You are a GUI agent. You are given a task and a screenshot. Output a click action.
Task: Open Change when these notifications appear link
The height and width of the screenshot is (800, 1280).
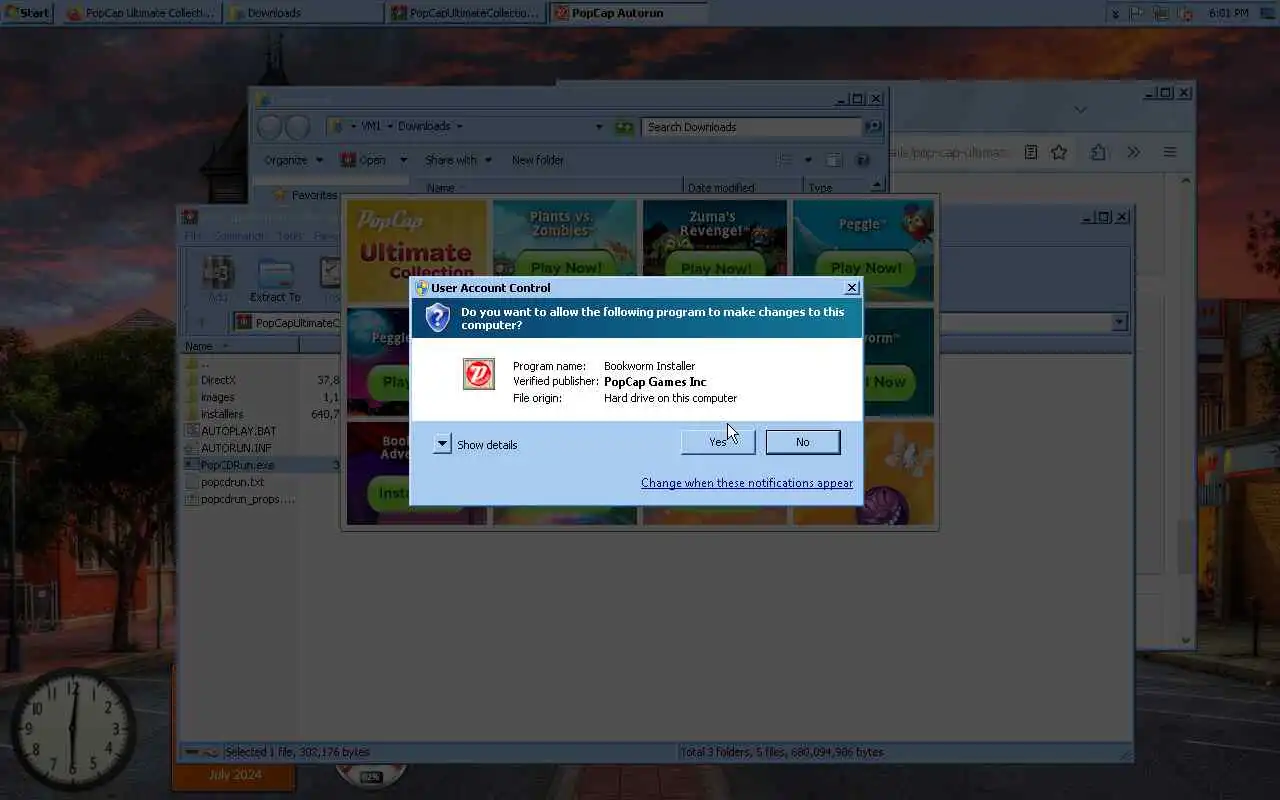pyautogui.click(x=747, y=483)
